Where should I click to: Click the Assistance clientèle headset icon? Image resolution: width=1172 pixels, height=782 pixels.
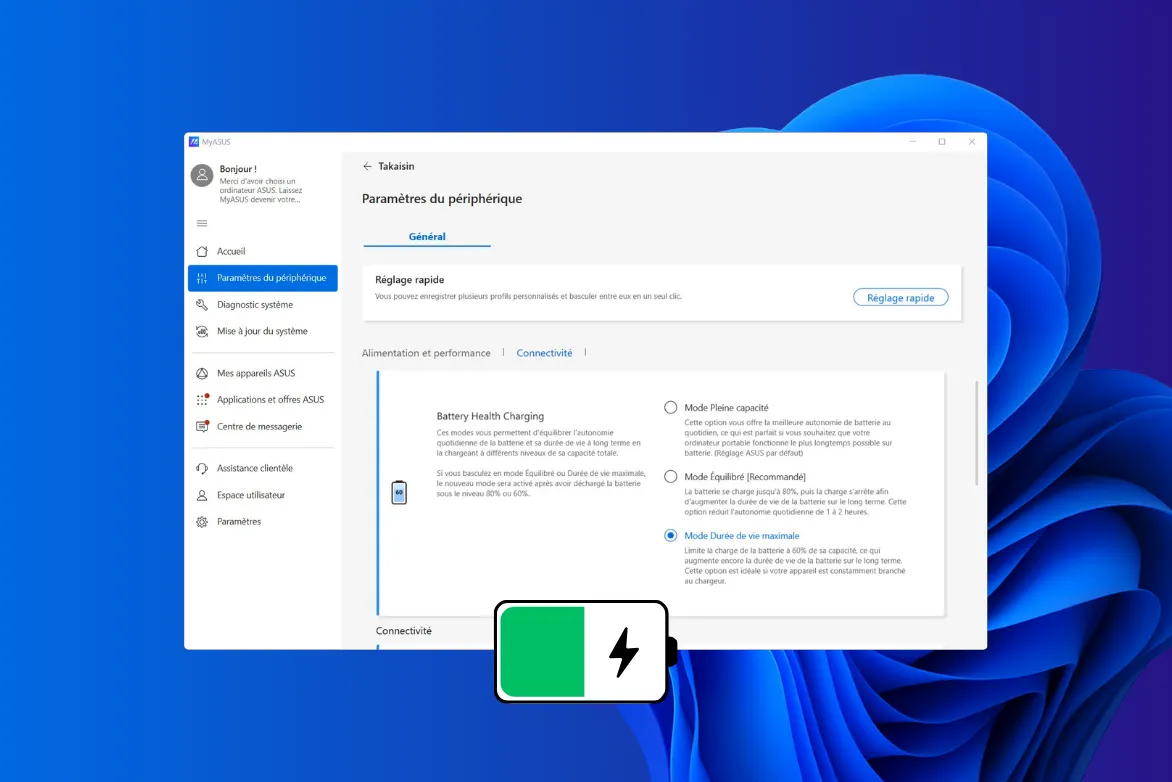pos(202,469)
